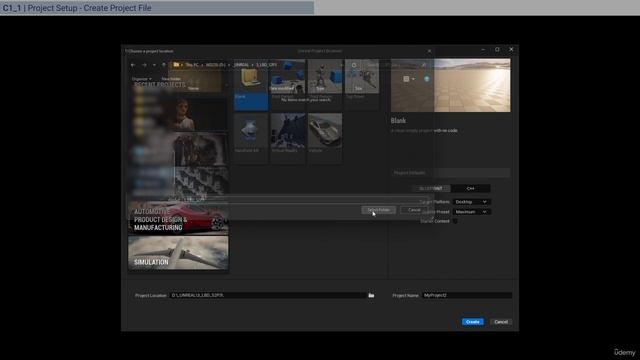Select the Vehicle template
Viewport: 640px width, 360px height.
click(x=325, y=138)
